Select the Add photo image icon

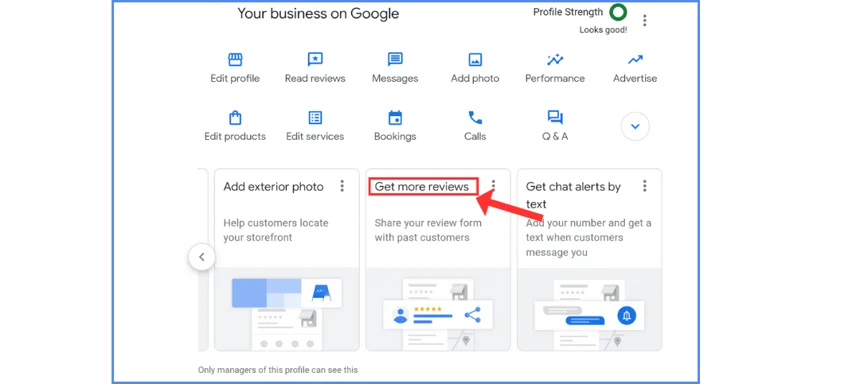(x=475, y=59)
